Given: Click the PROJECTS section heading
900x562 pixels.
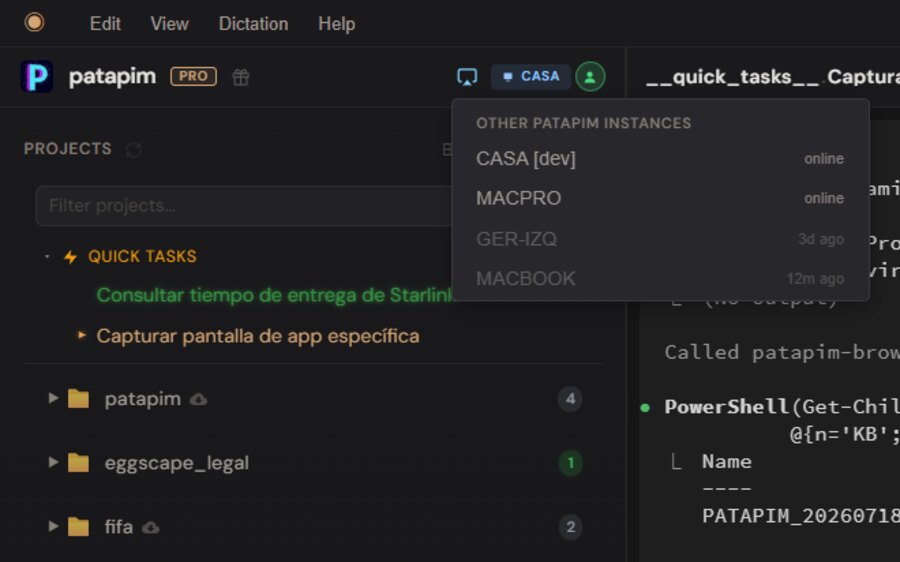Looking at the screenshot, I should [x=68, y=149].
